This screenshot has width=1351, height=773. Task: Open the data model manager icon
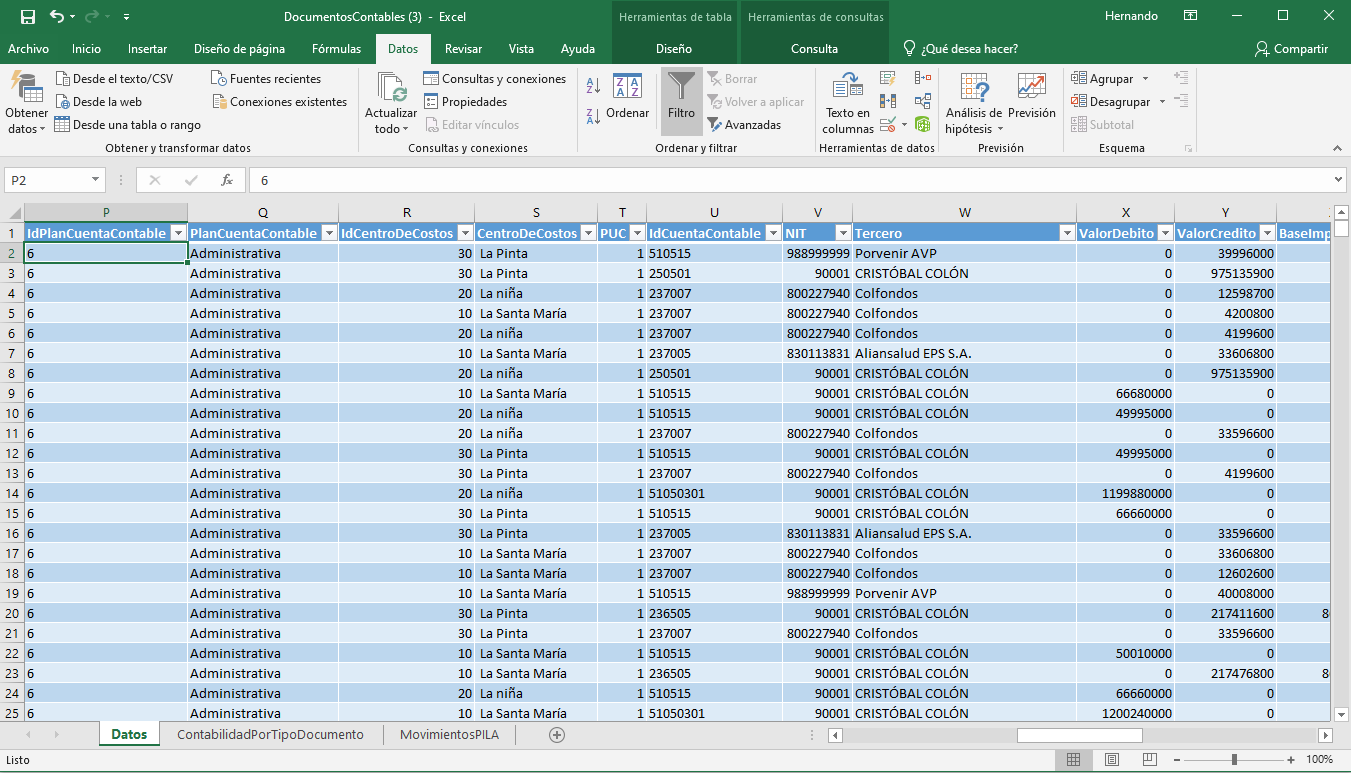(923, 125)
